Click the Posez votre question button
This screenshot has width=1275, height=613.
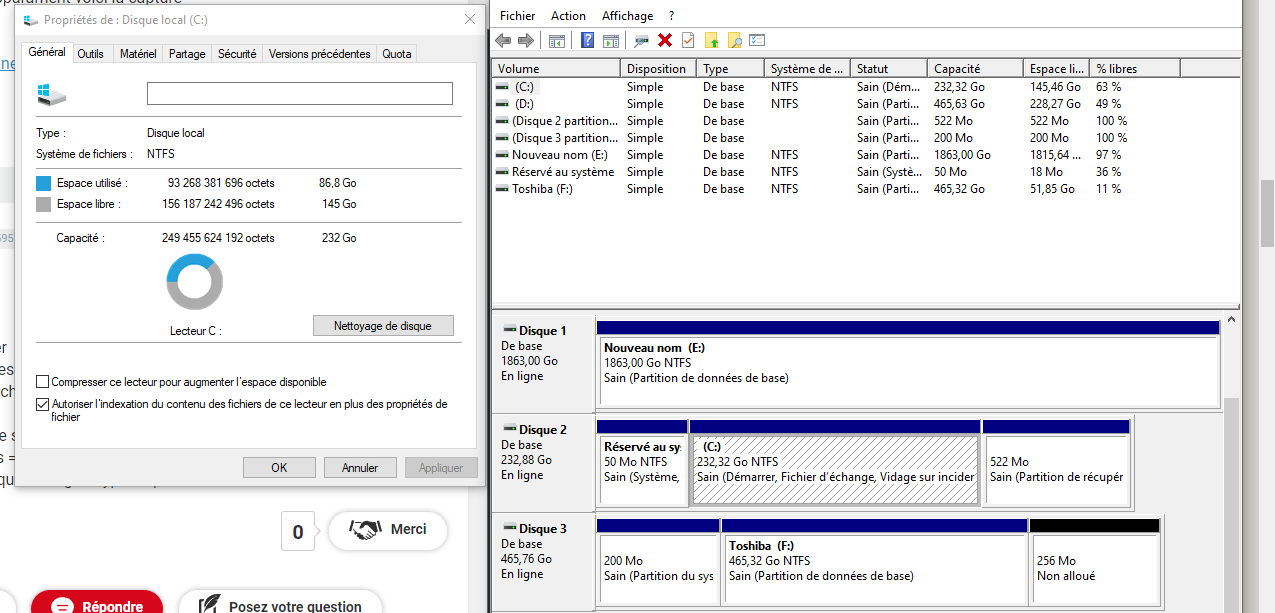coord(280,603)
